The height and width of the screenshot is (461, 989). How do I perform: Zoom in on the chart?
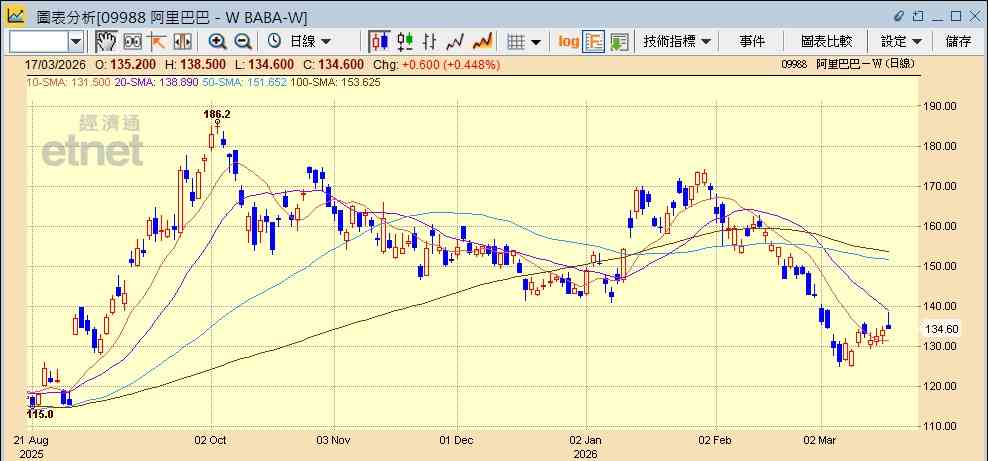(x=218, y=42)
